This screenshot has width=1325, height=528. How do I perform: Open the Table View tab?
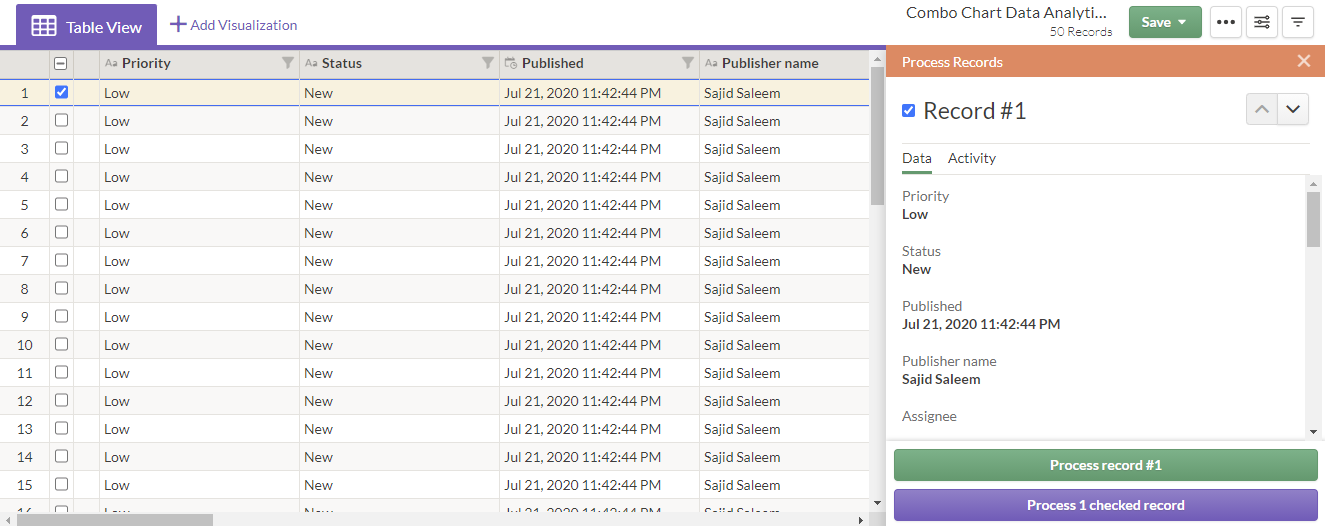86,26
